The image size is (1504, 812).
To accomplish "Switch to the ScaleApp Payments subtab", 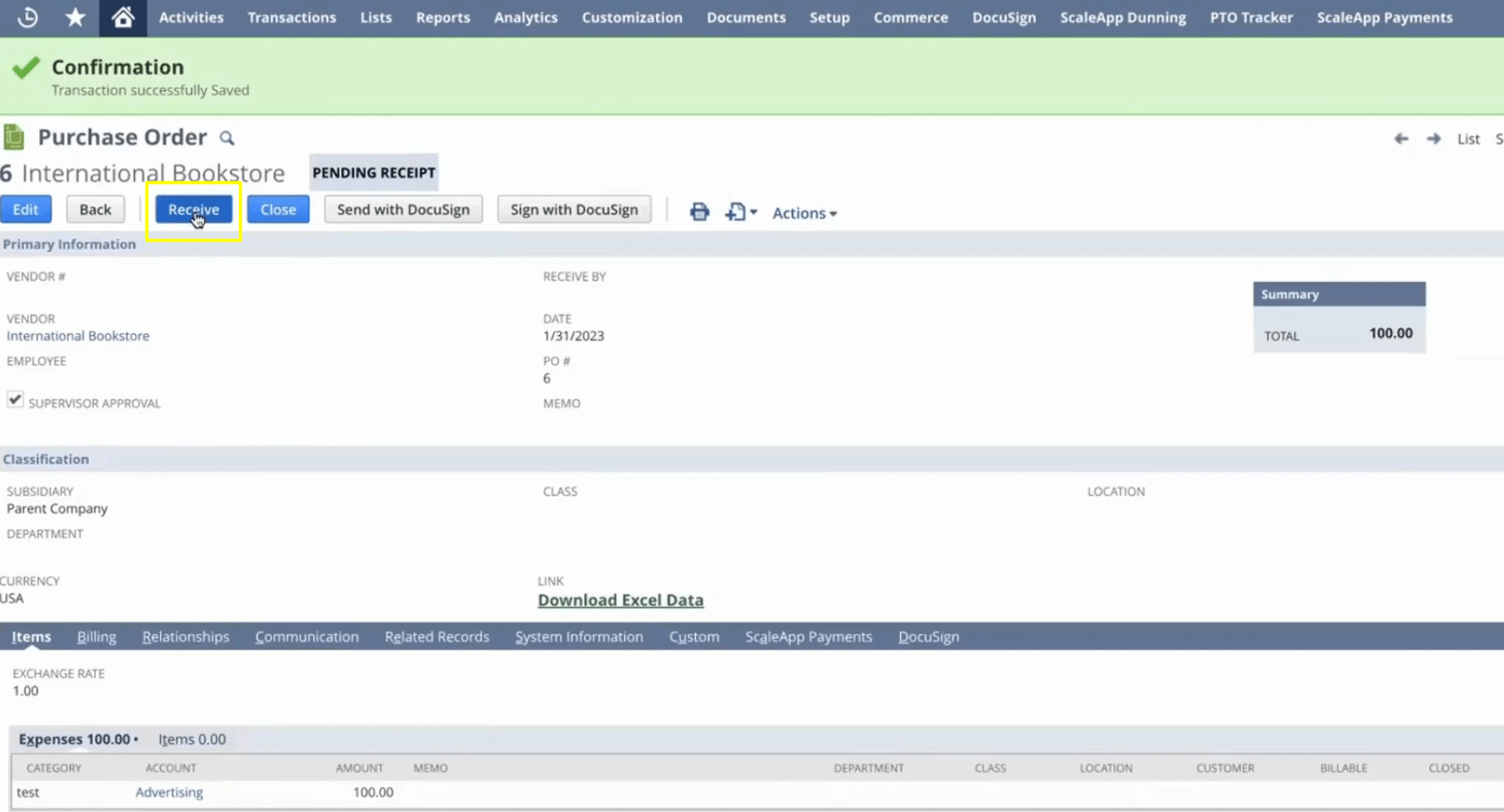I will click(808, 637).
